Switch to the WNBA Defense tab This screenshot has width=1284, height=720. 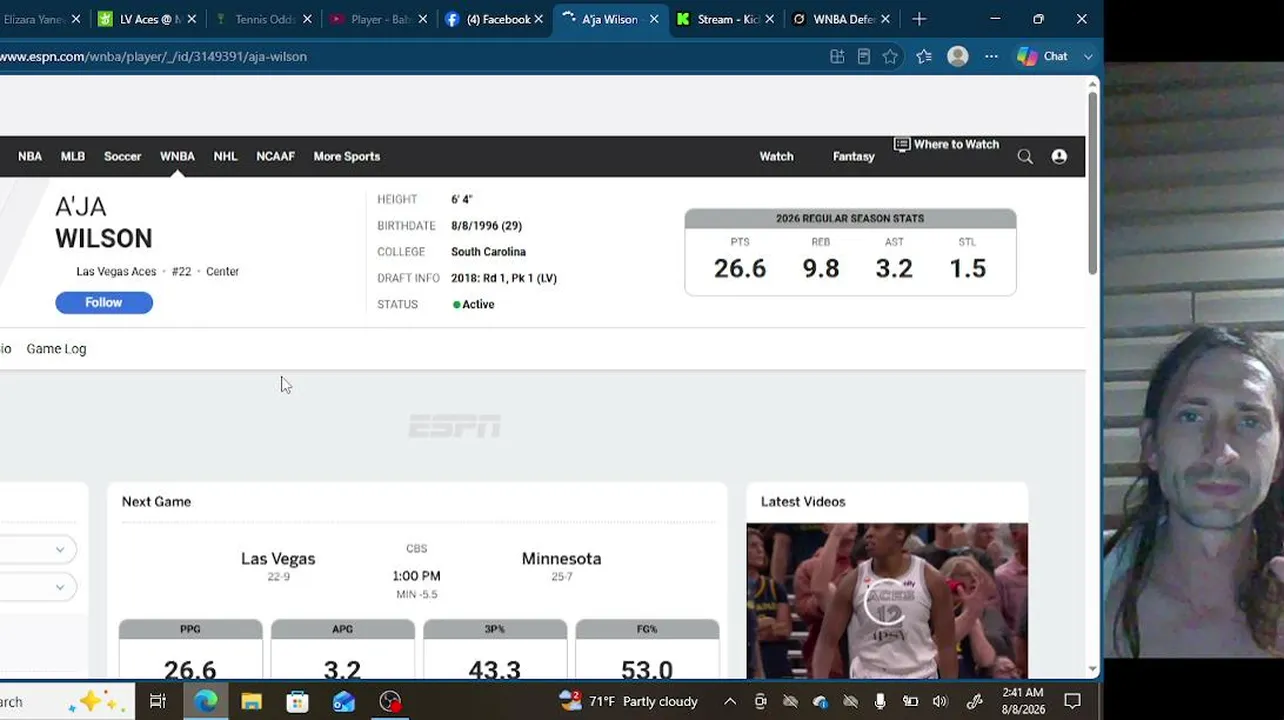pyautogui.click(x=841, y=19)
